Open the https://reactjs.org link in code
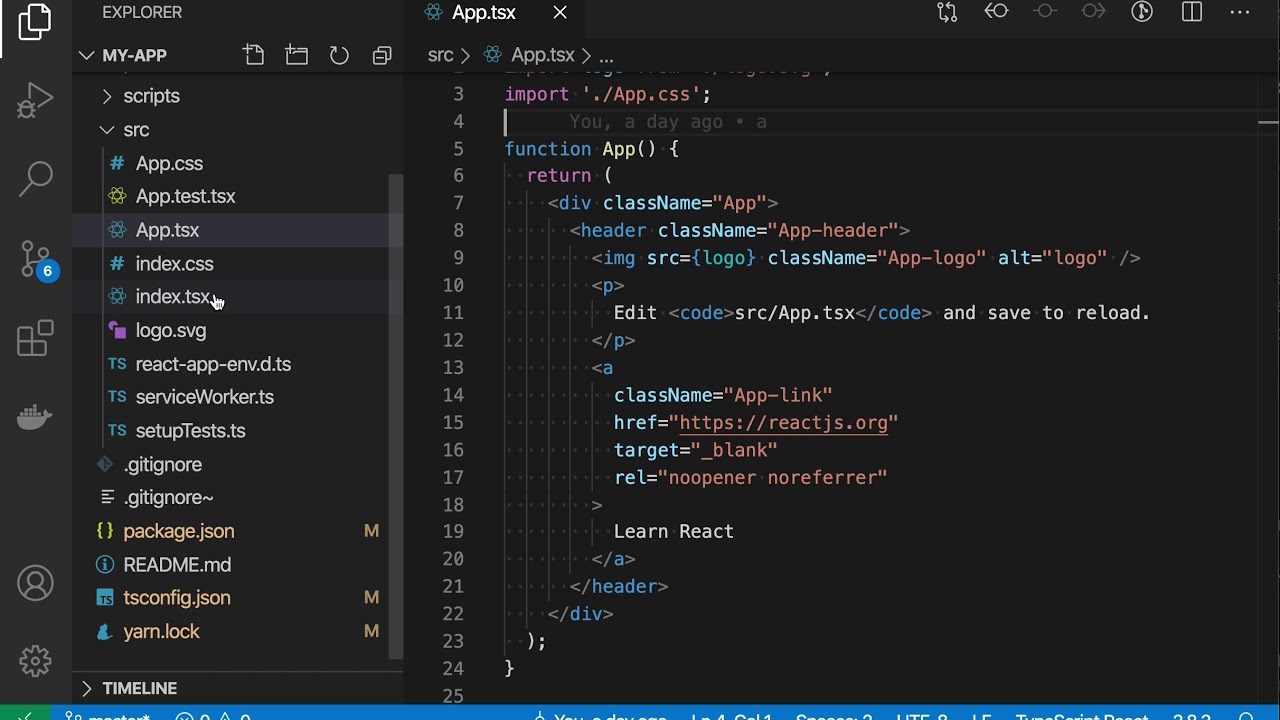The width and height of the screenshot is (1280, 720). coord(784,423)
